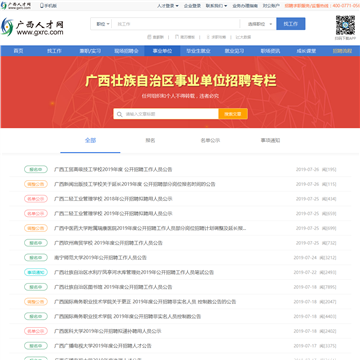The image size is (360, 360).
Task: Open the 首页 nav menu item
Action: pos(18,51)
